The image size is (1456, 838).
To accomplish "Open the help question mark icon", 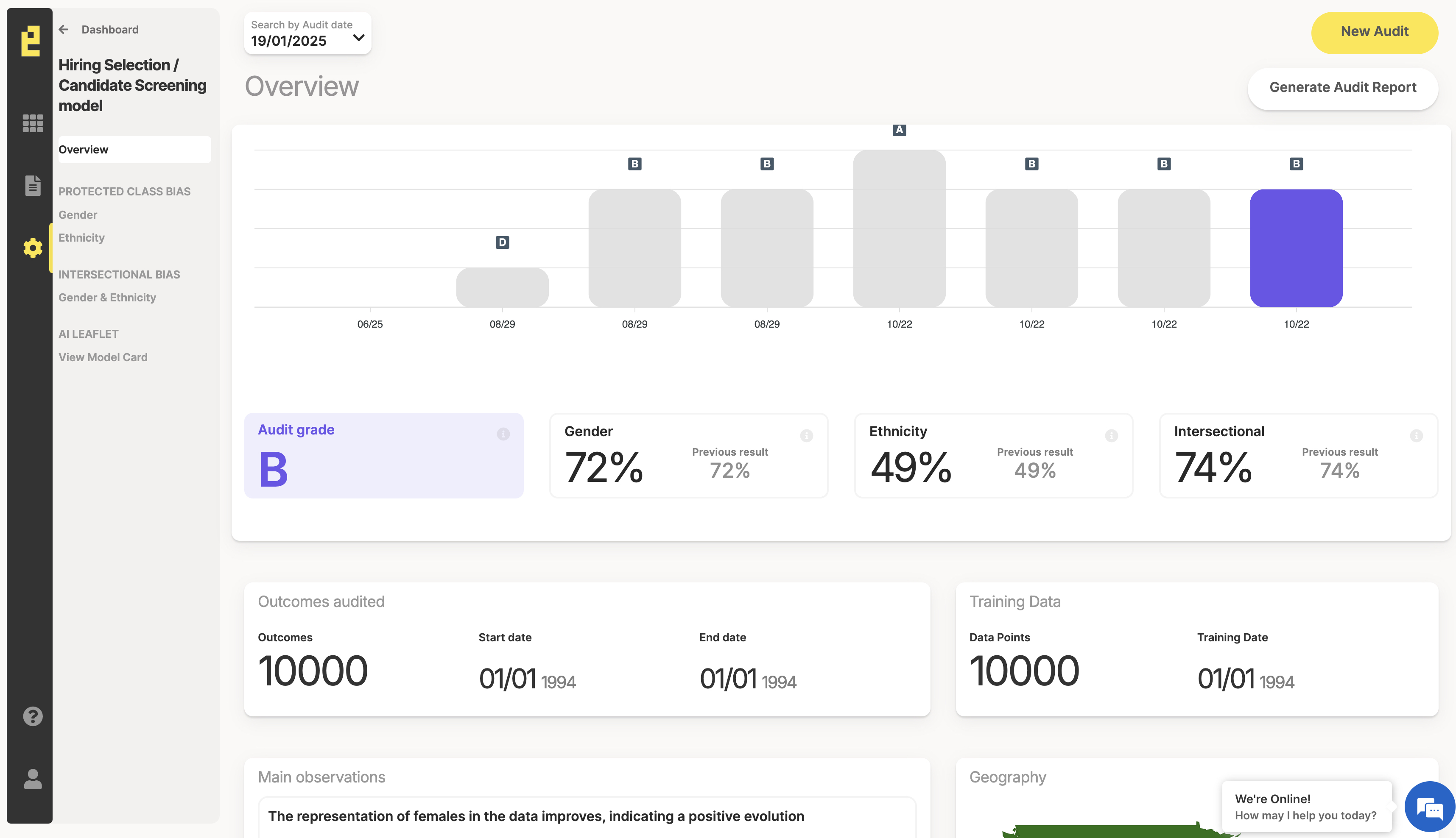I will click(x=33, y=716).
